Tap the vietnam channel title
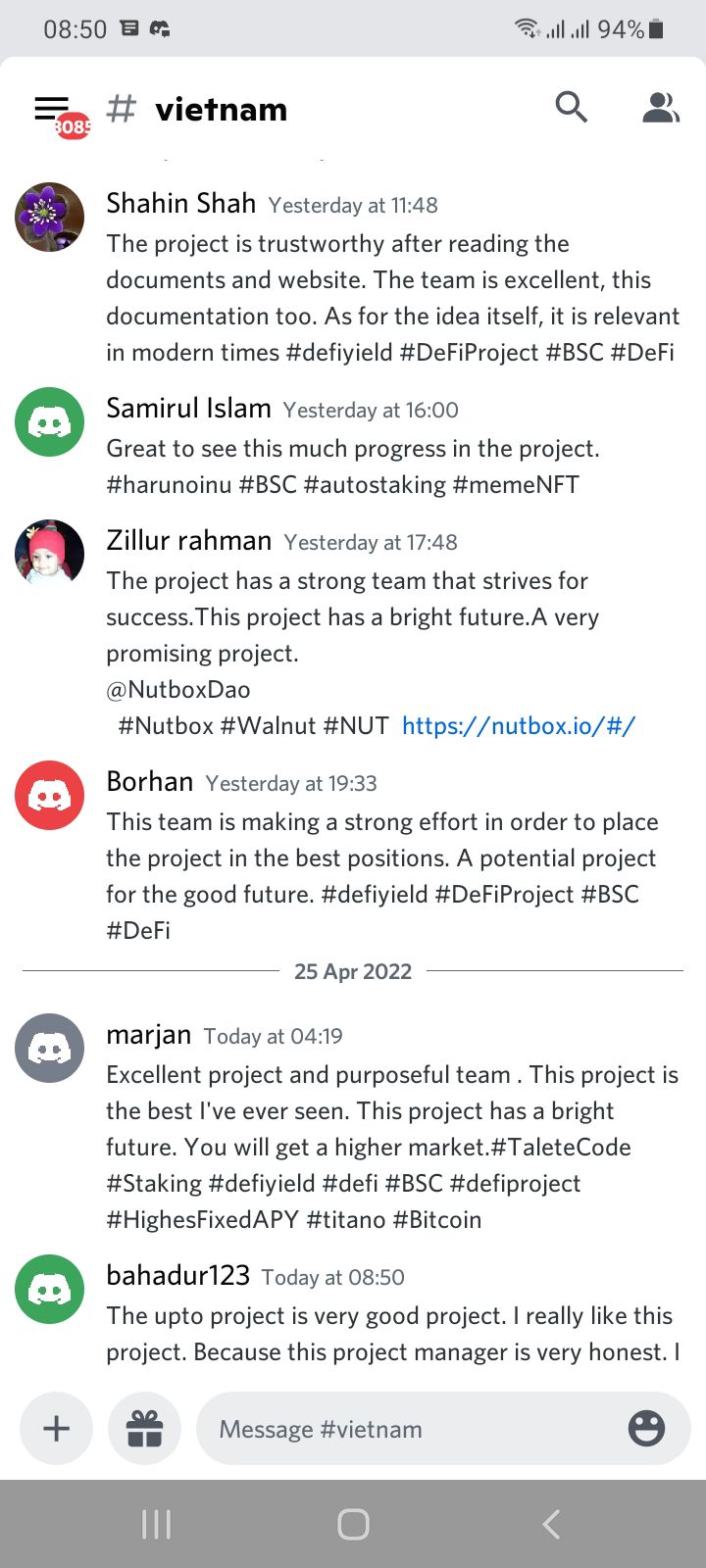Viewport: 706px width, 1568px height. [x=222, y=109]
